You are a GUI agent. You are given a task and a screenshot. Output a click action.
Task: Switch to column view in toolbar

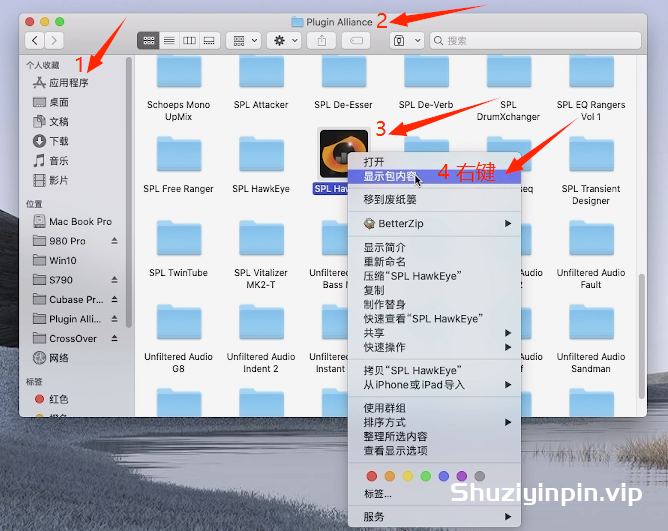[189, 40]
